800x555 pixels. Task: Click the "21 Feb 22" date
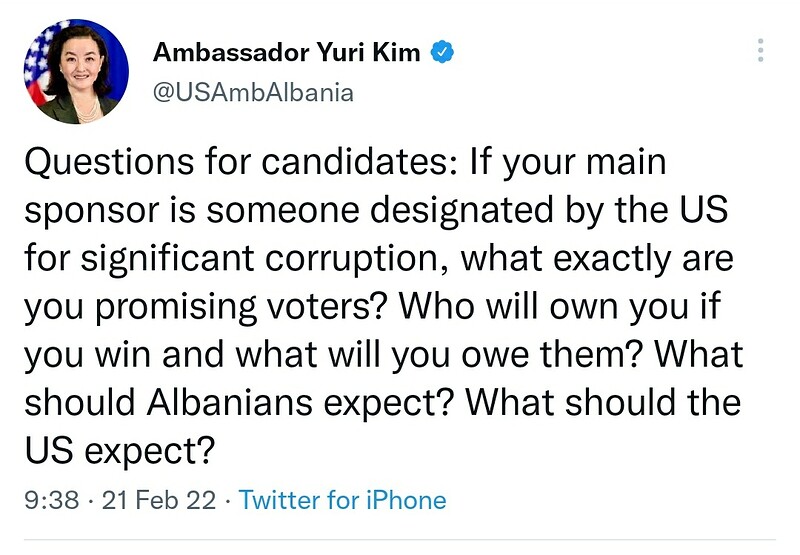tap(159, 499)
